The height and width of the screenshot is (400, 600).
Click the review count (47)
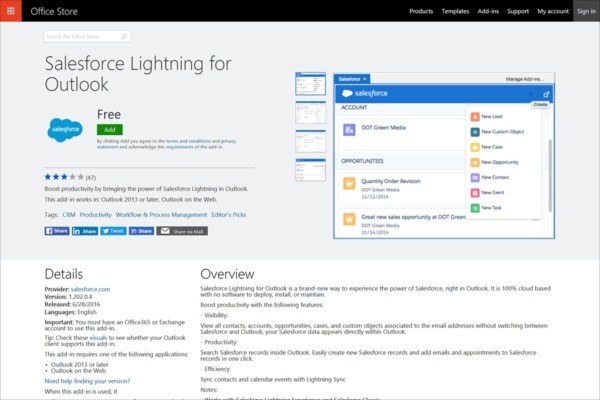[91, 178]
